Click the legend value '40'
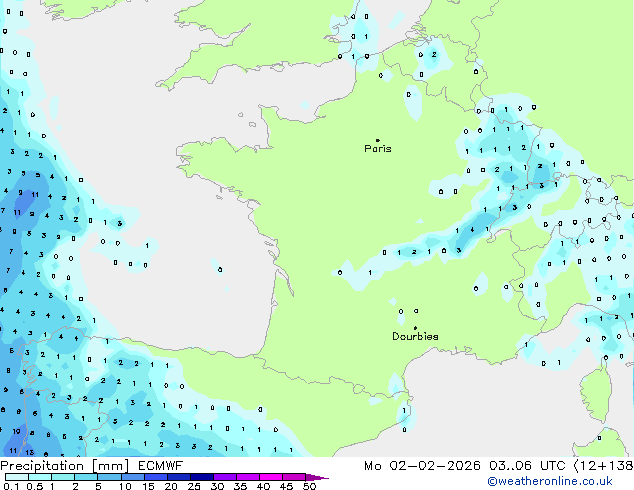Image resolution: width=634 pixels, height=490 pixels. click(x=263, y=486)
